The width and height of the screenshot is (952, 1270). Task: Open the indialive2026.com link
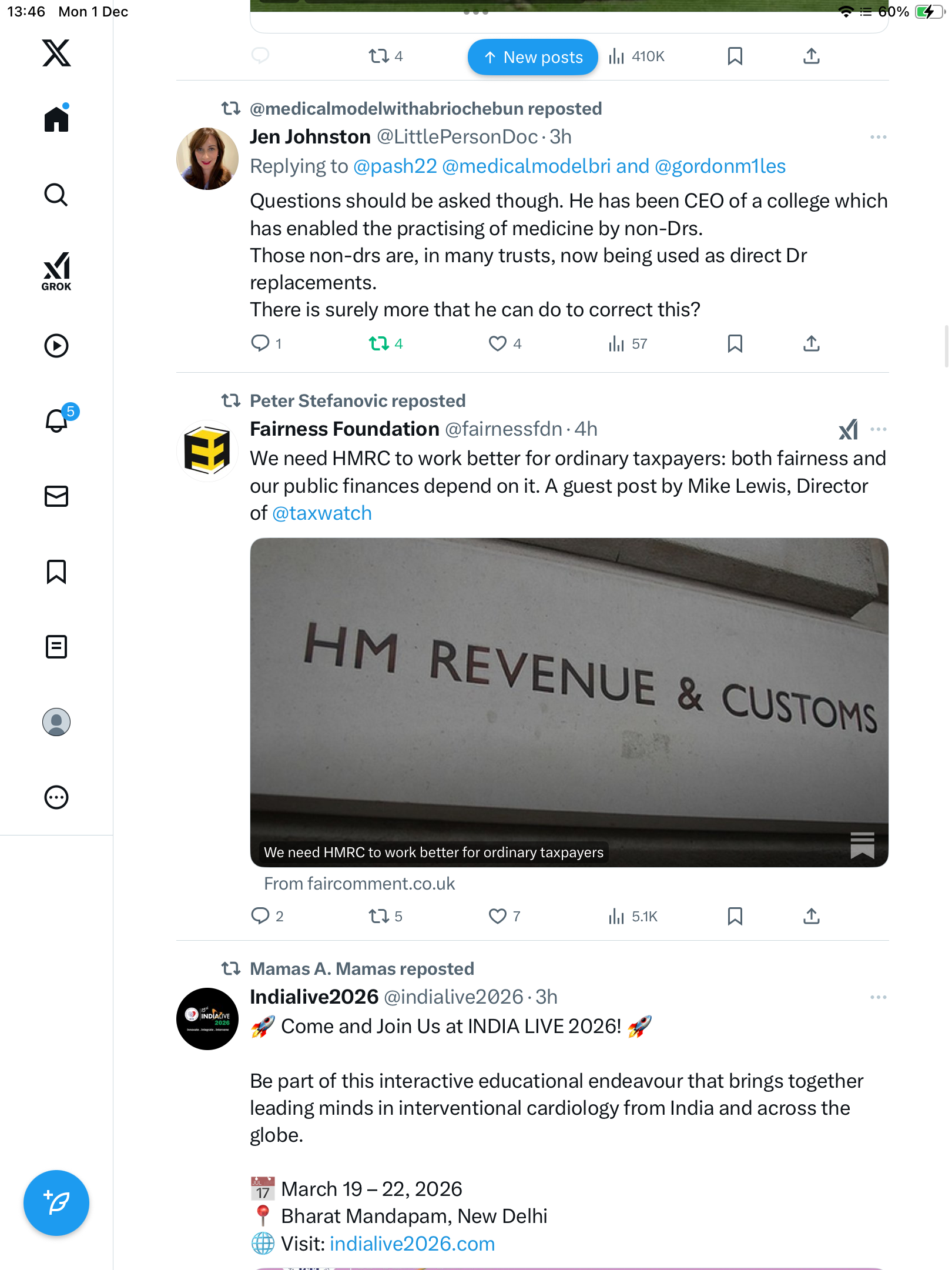click(412, 1244)
